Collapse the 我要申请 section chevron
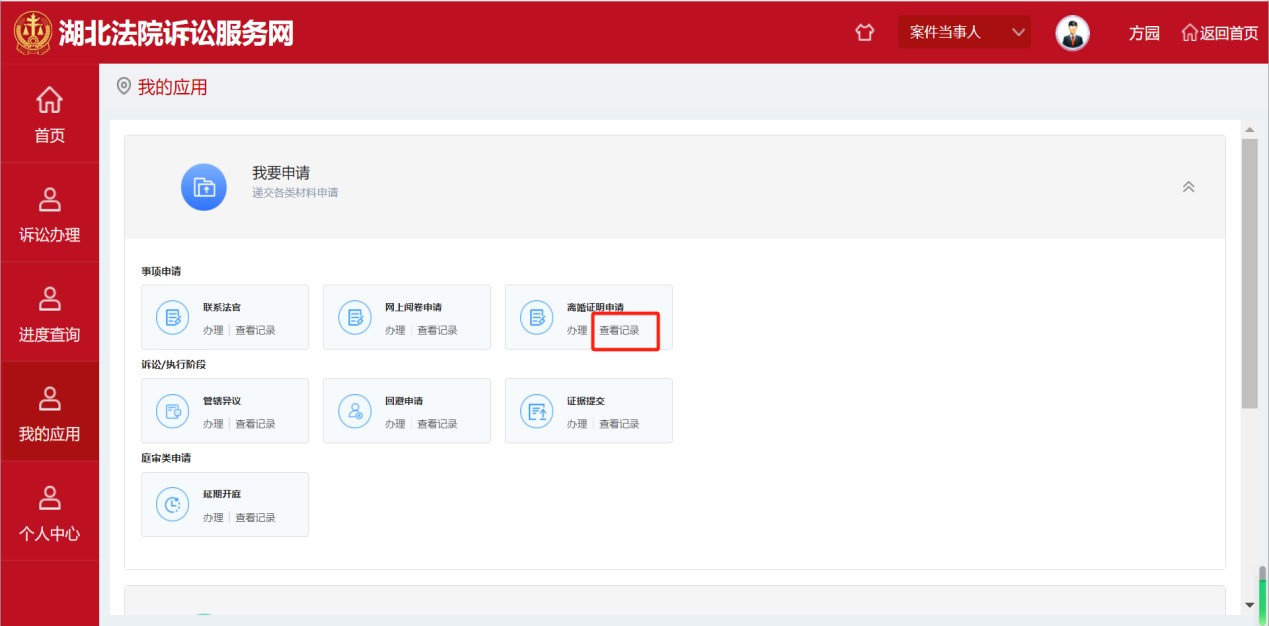Screen dimensions: 1269x626 (x=1189, y=187)
